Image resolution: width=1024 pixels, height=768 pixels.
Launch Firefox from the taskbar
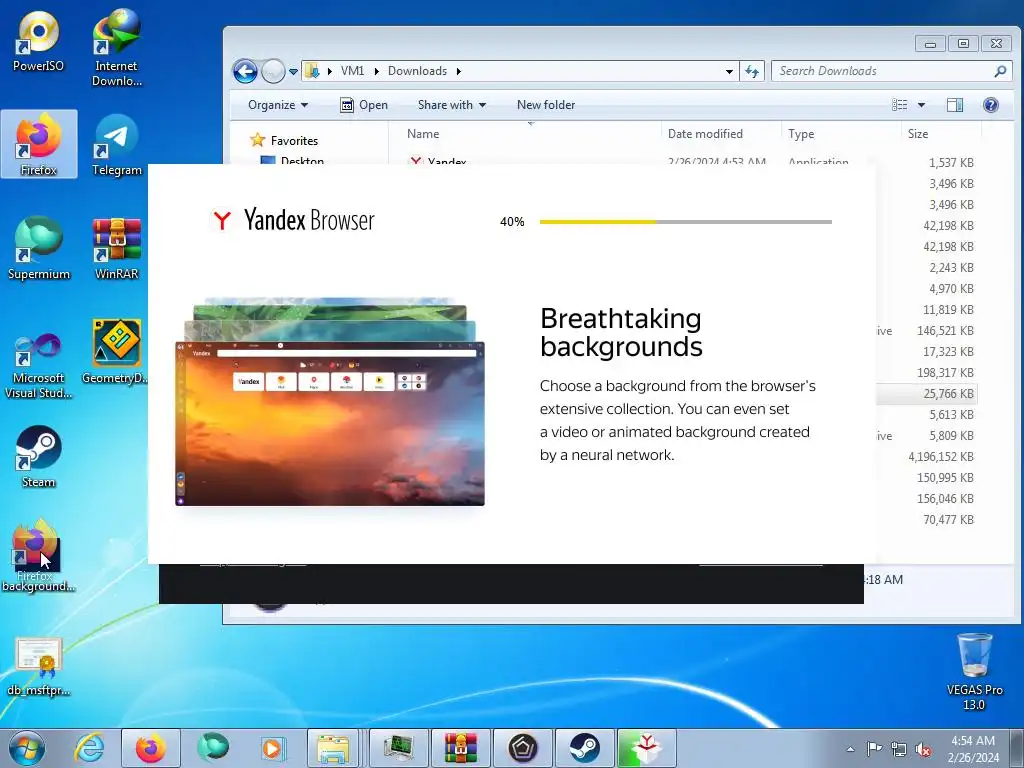pyautogui.click(x=150, y=748)
